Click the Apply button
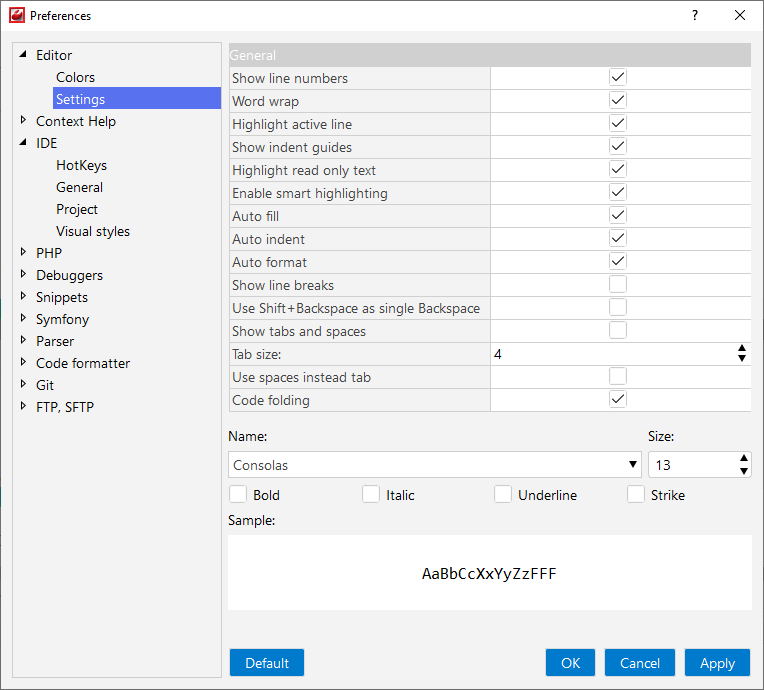Screen dimensions: 764x690 point(717,663)
